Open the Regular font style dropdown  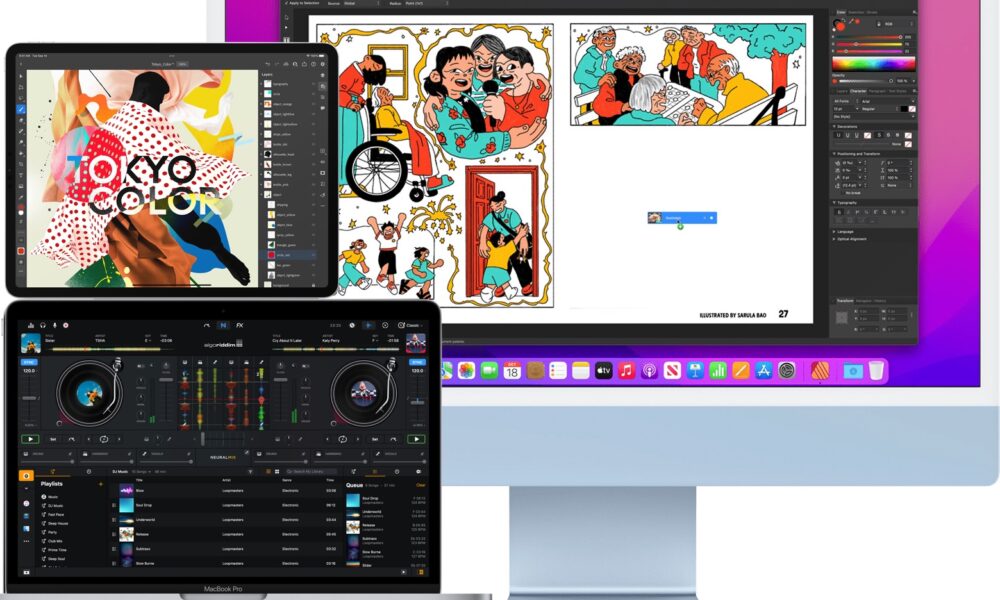tap(878, 109)
